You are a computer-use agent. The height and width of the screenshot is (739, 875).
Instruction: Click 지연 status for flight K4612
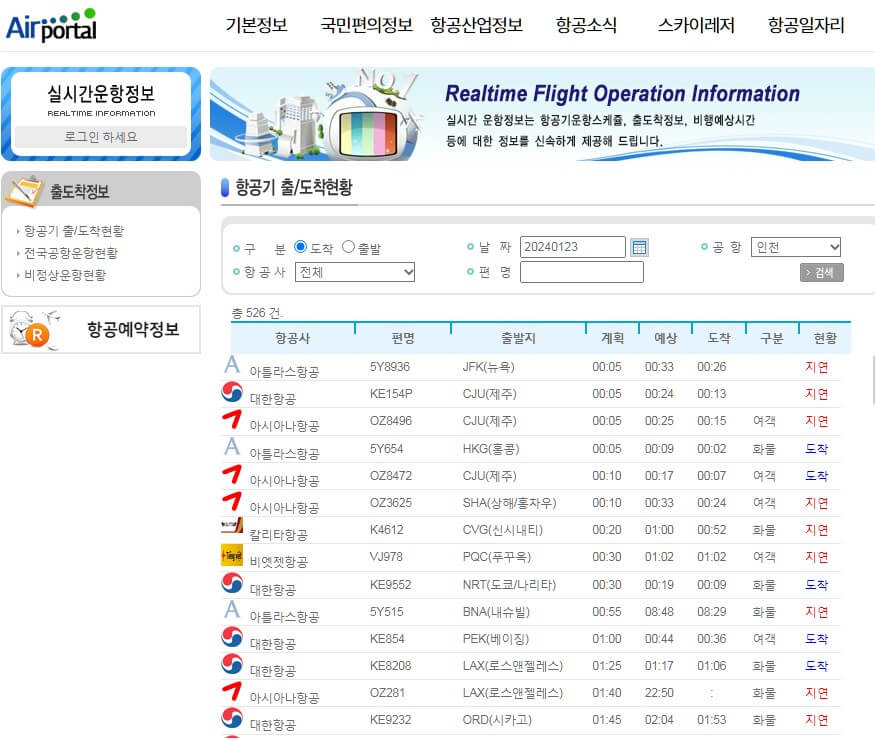coord(816,530)
